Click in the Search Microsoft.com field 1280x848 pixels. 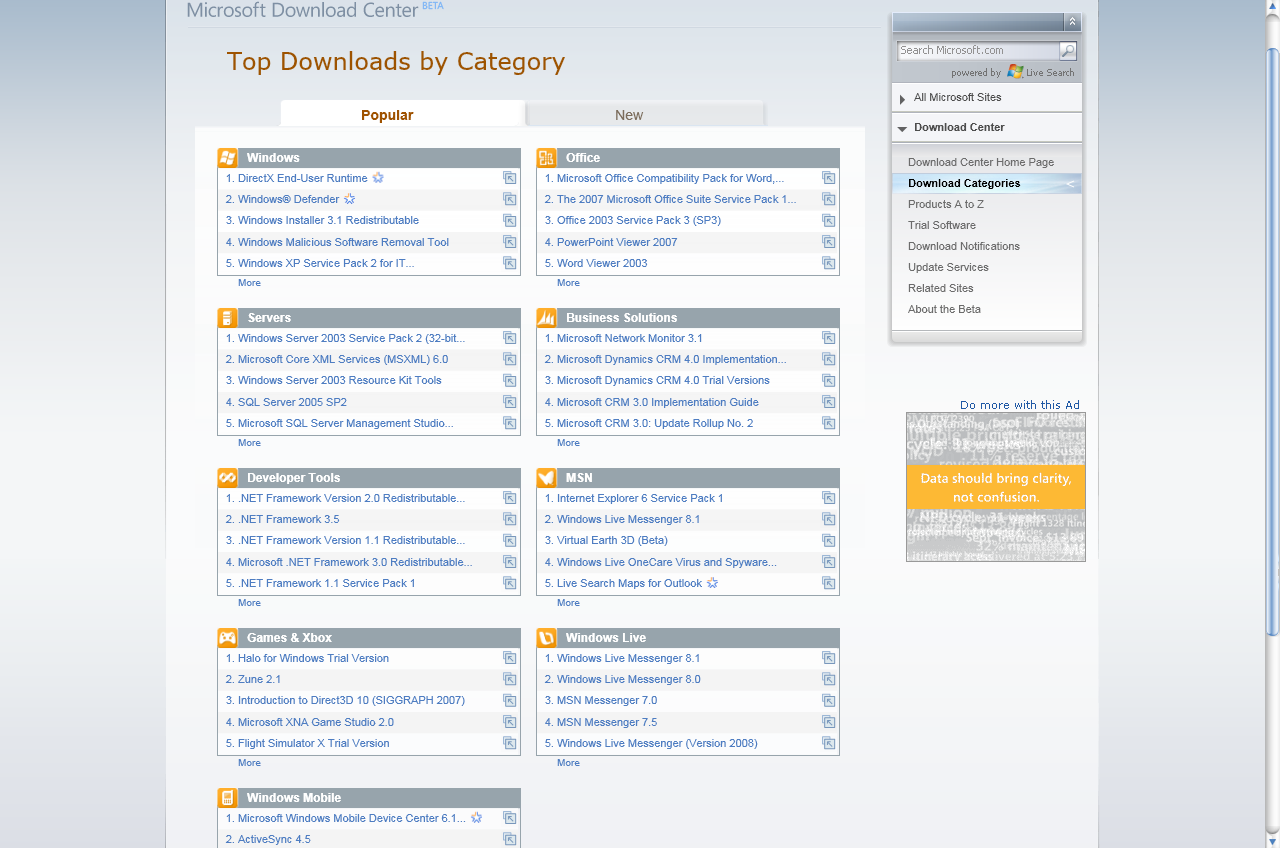click(978, 51)
